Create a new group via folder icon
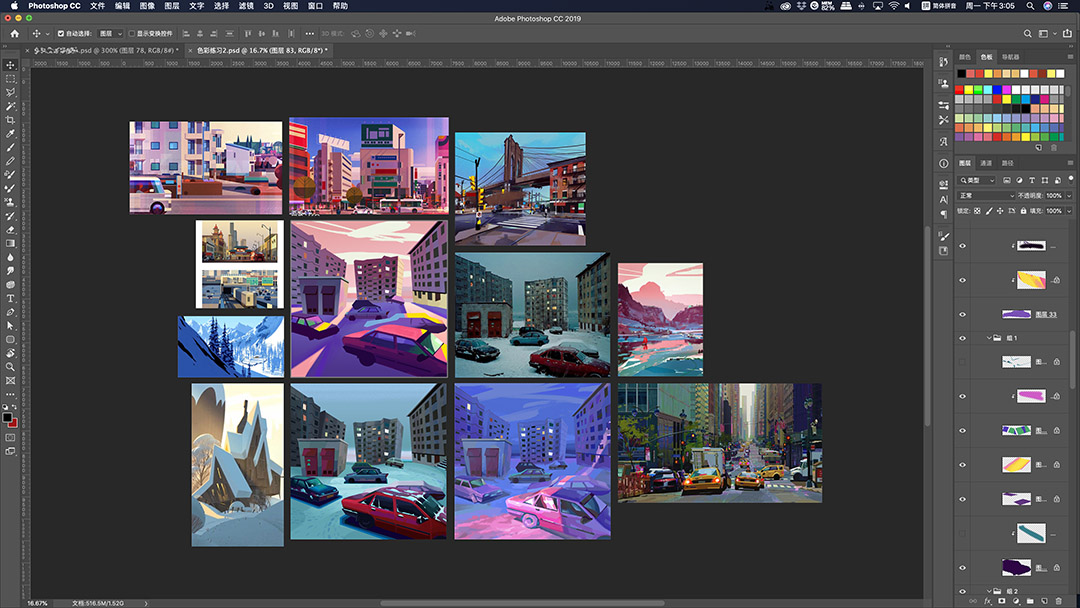Screen dimensions: 1080x608 click(1030, 601)
